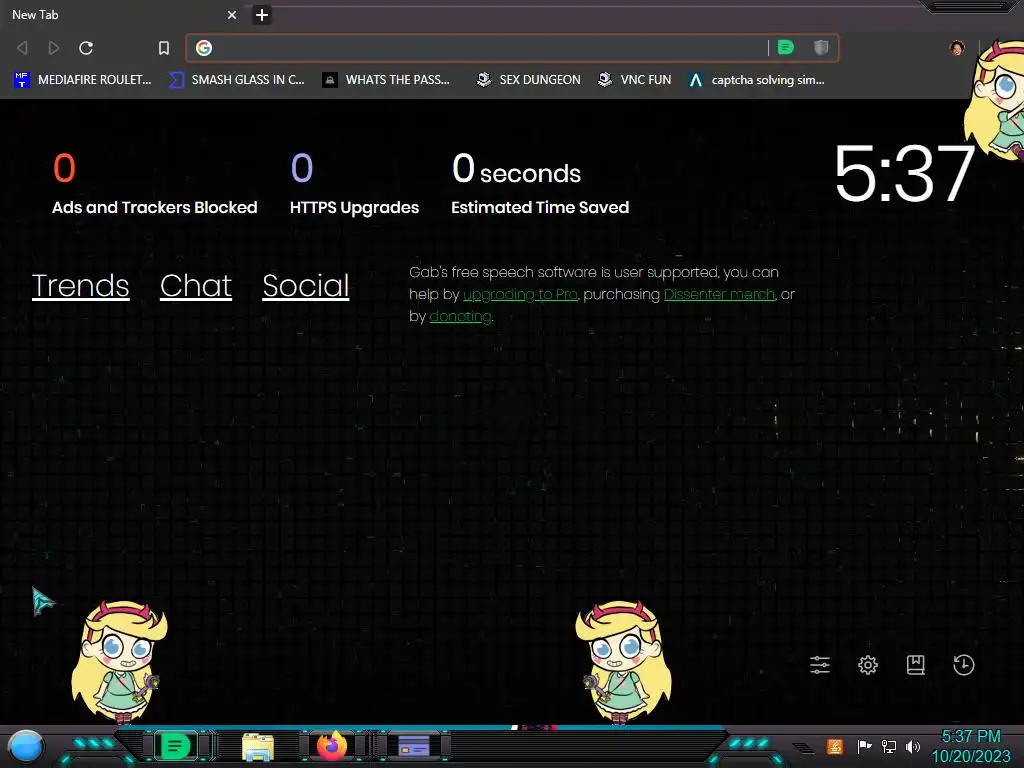Reload the New Tab page
The image size is (1024, 768).
86,48
